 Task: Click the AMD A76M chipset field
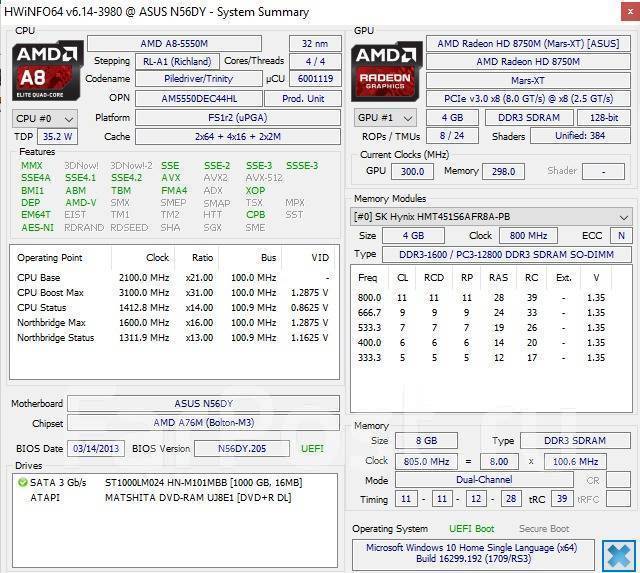click(x=201, y=423)
